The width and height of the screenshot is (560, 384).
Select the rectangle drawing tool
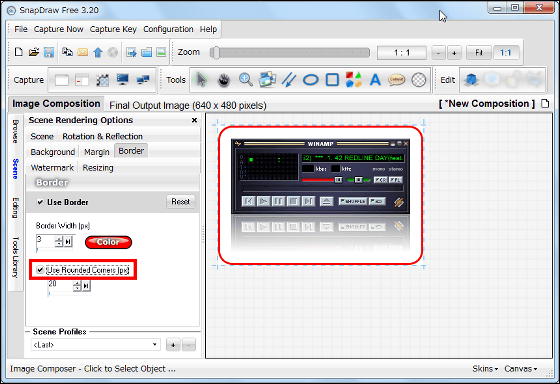pos(332,80)
